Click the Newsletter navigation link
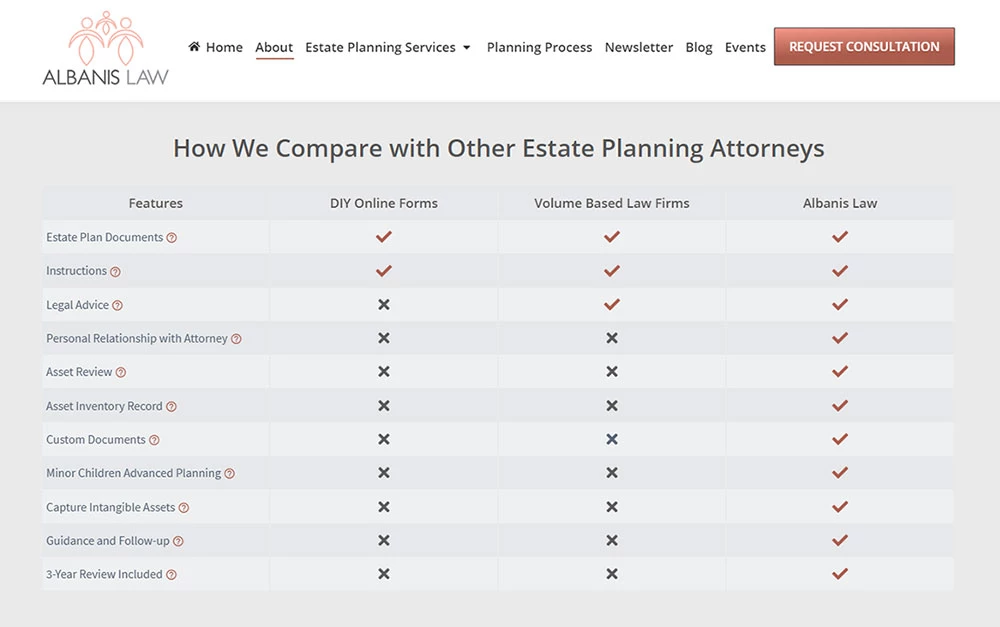 (x=639, y=47)
